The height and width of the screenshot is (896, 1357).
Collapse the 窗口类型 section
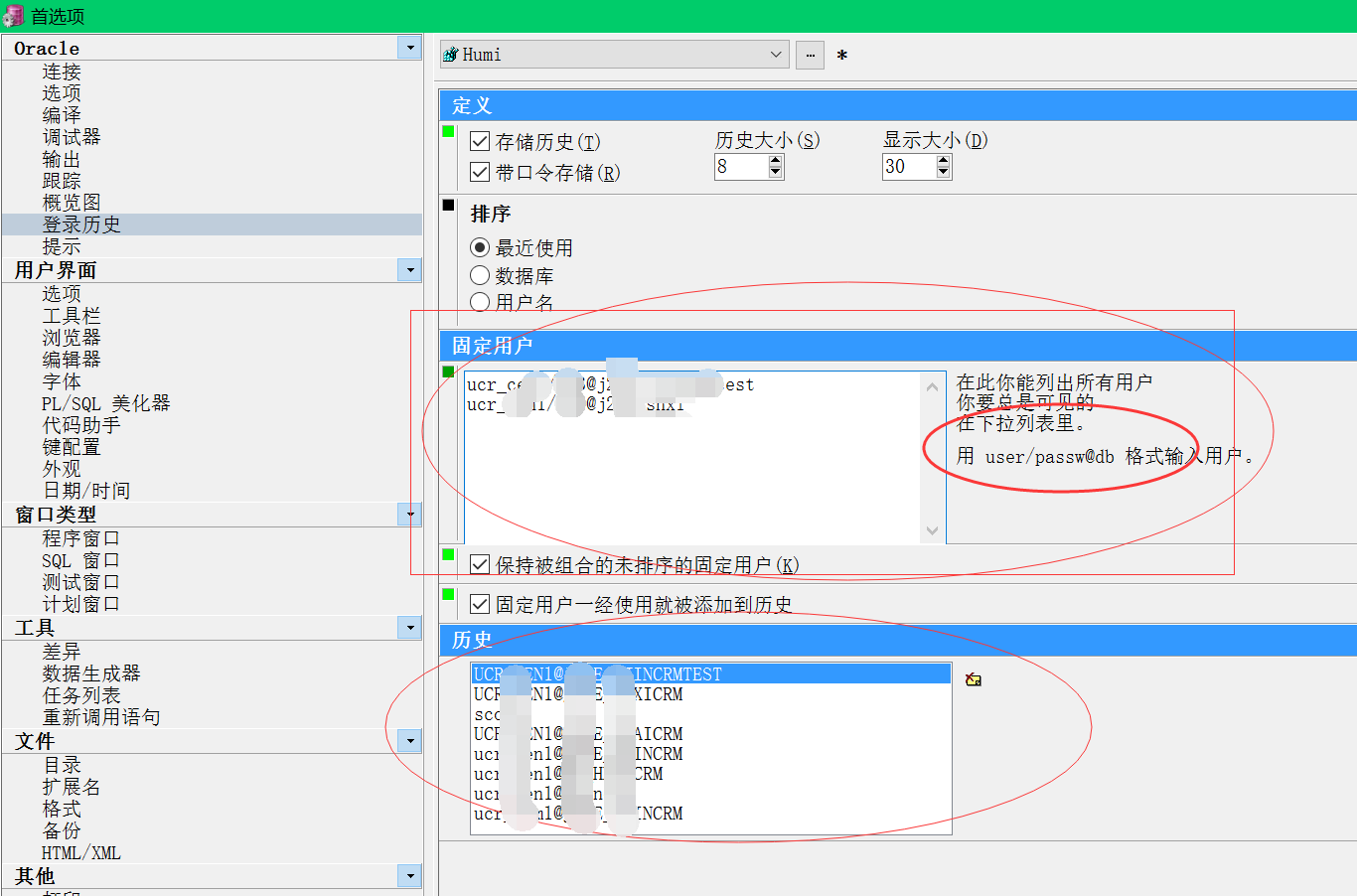click(409, 515)
